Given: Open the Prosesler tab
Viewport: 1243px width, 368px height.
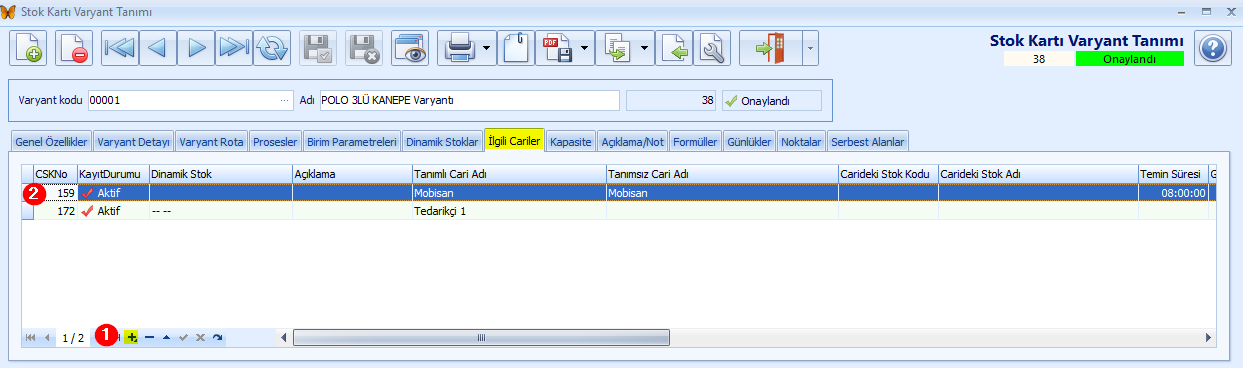Looking at the screenshot, I should pyautogui.click(x=275, y=142).
